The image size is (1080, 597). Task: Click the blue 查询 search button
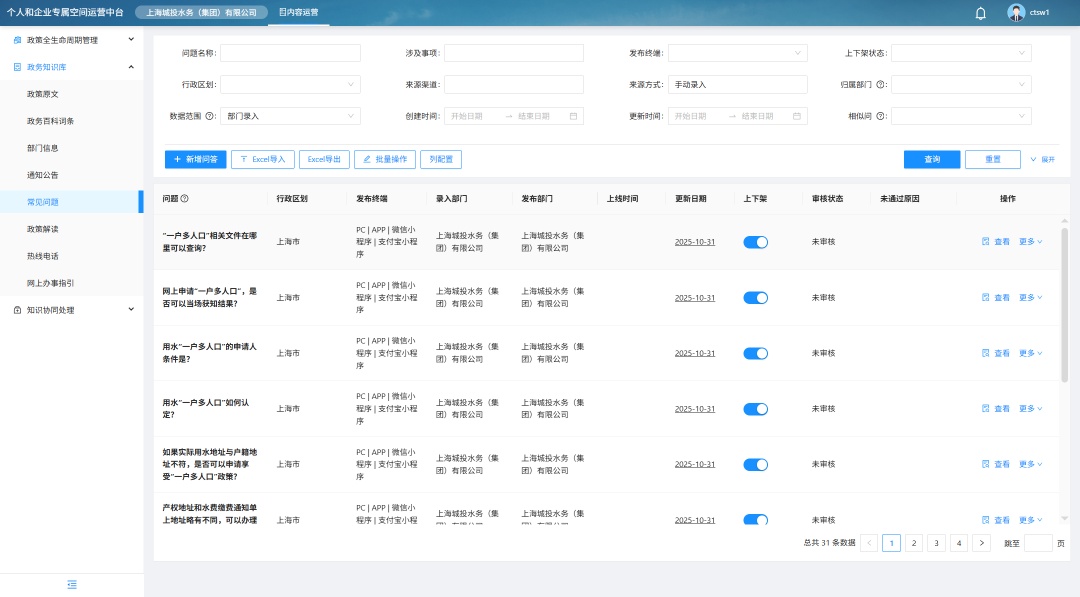(931, 159)
